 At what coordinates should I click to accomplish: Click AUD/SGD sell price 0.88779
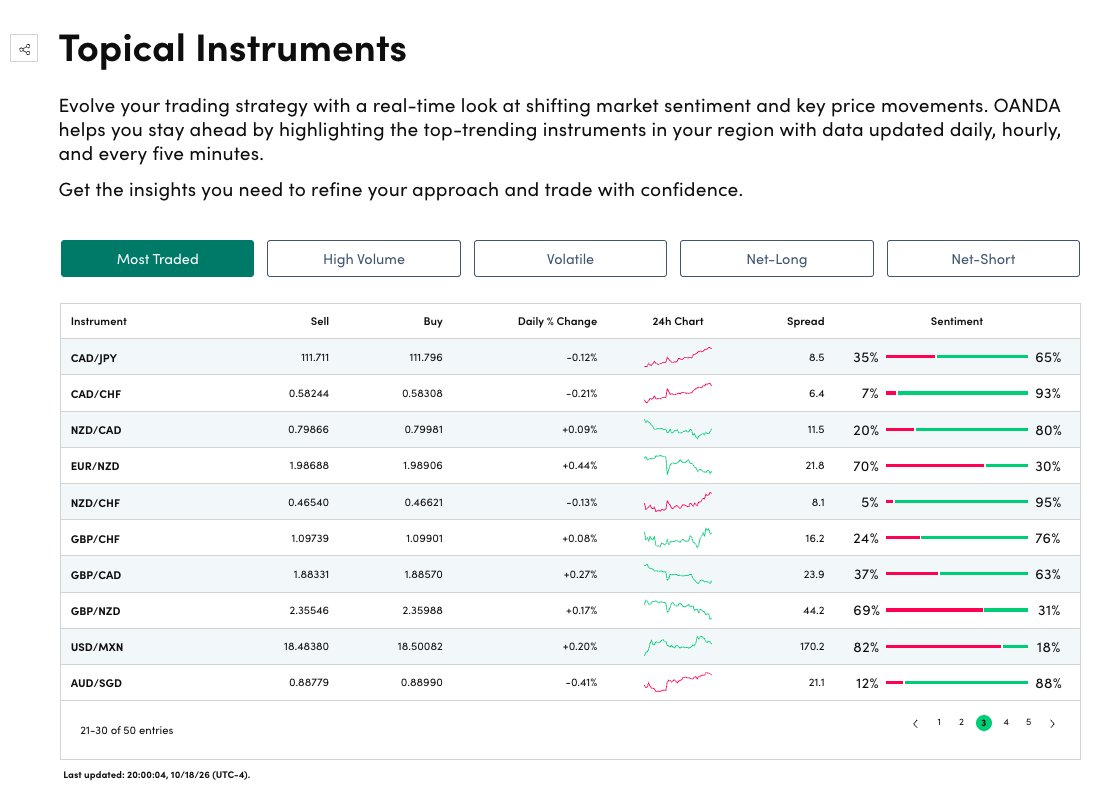(x=309, y=683)
